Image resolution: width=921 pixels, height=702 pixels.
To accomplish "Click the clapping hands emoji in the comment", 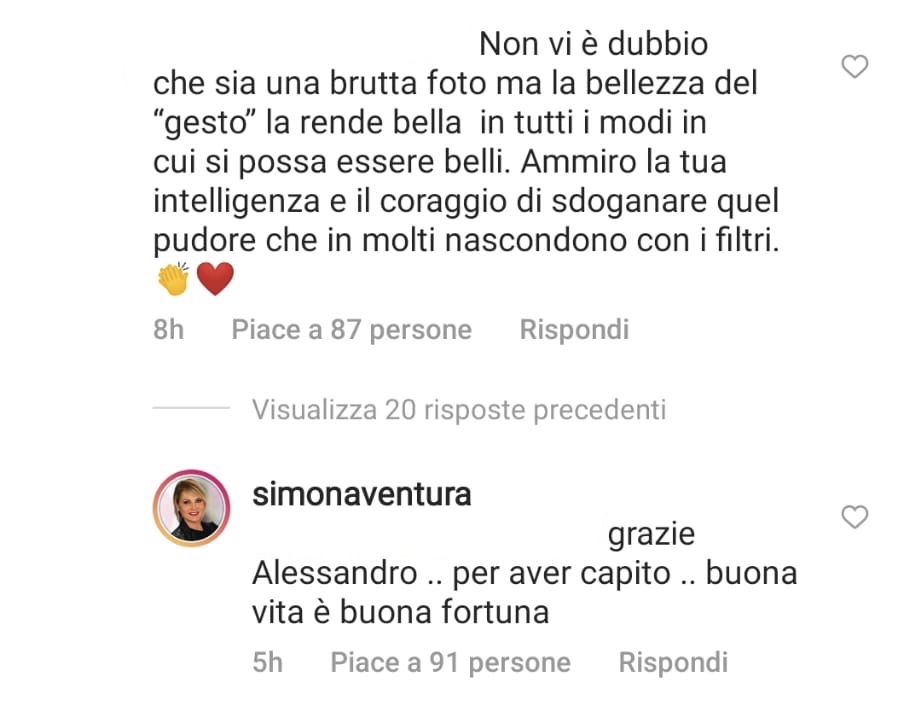I will (173, 279).
